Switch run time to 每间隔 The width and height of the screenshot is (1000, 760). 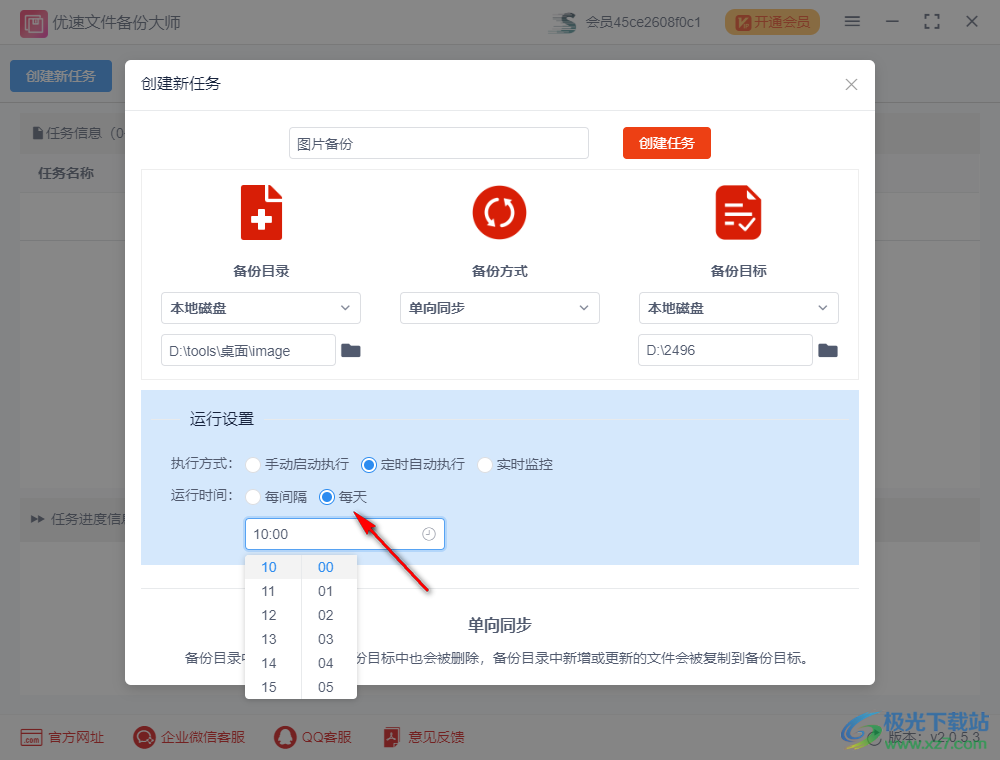[252, 497]
